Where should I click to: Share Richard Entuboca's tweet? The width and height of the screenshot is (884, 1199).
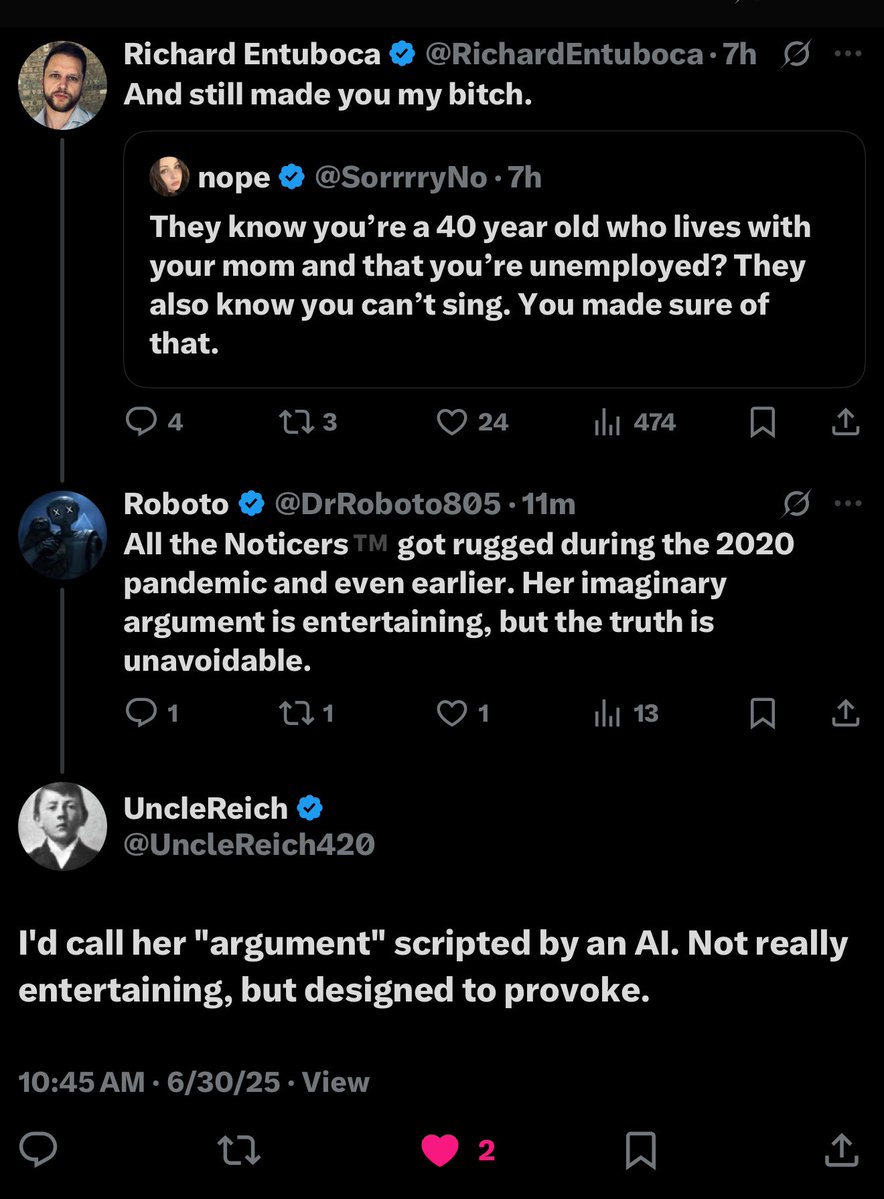coord(845,422)
